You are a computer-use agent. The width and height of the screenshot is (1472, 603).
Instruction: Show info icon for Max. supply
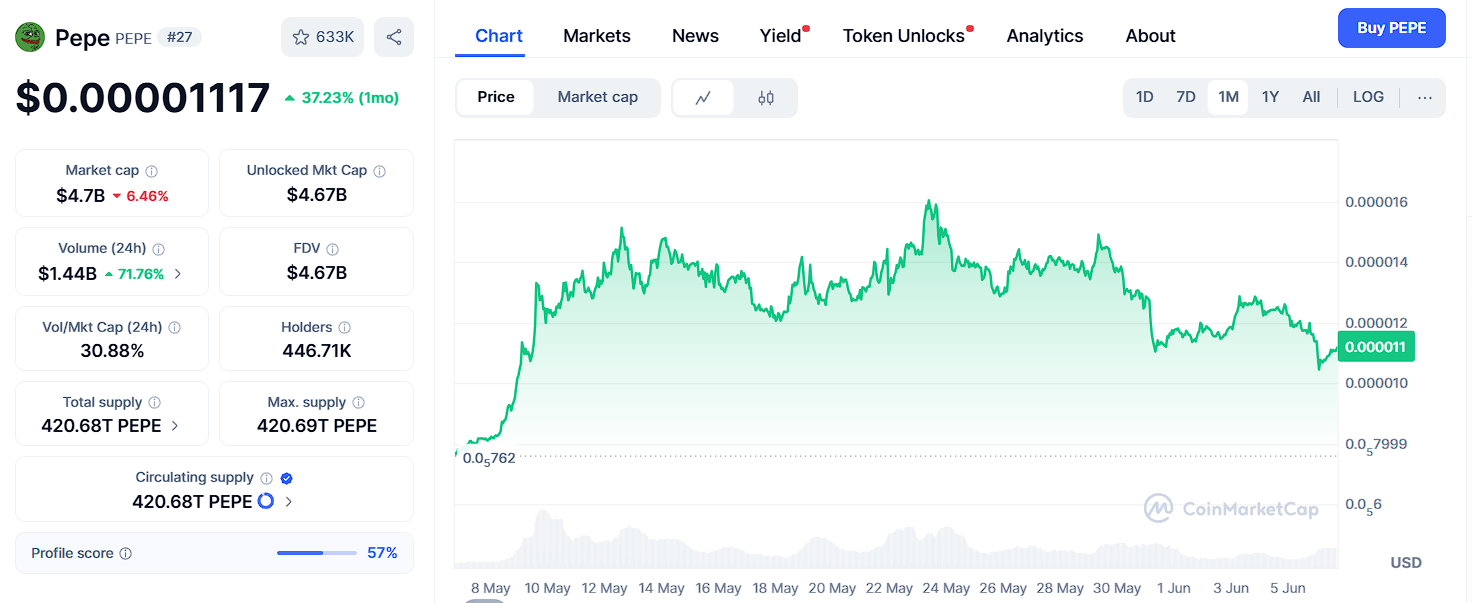[358, 403]
